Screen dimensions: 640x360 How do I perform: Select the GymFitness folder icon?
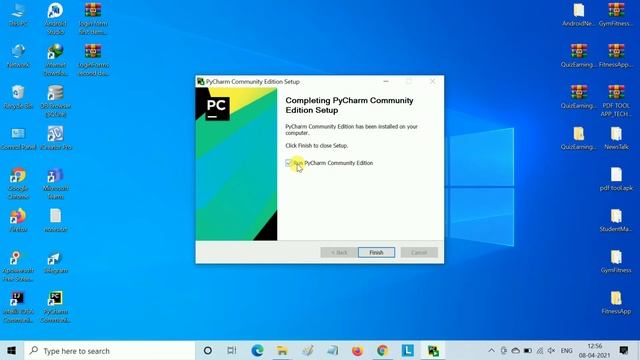(x=616, y=262)
